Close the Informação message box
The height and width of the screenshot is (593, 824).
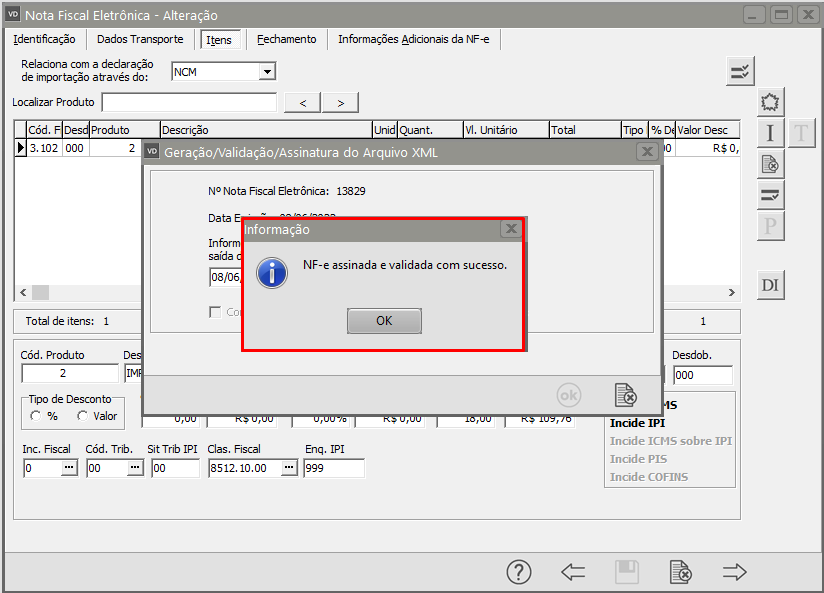pos(511,229)
